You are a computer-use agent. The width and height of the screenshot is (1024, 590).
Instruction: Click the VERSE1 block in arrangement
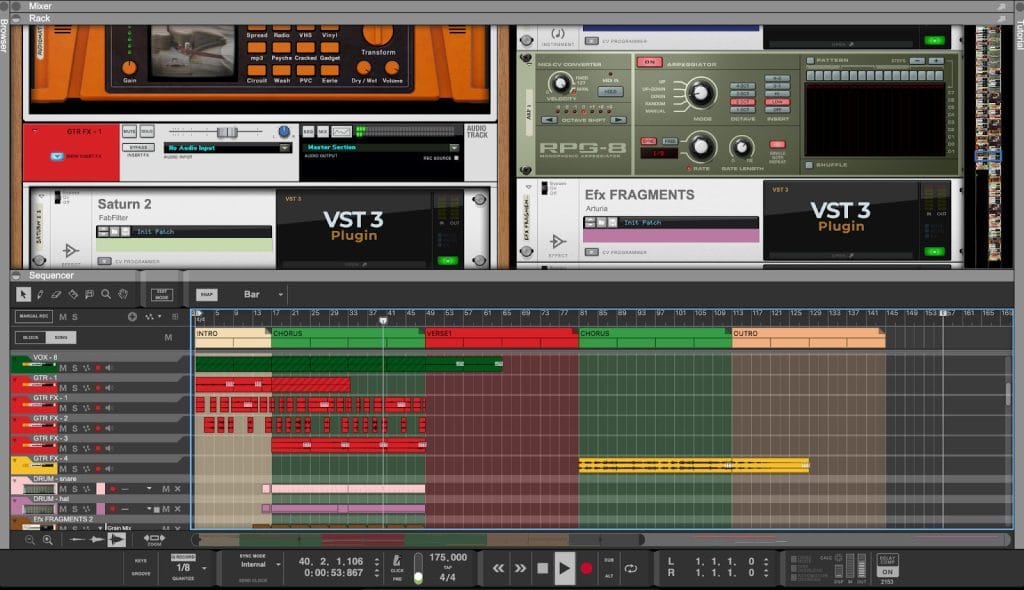click(x=500, y=333)
